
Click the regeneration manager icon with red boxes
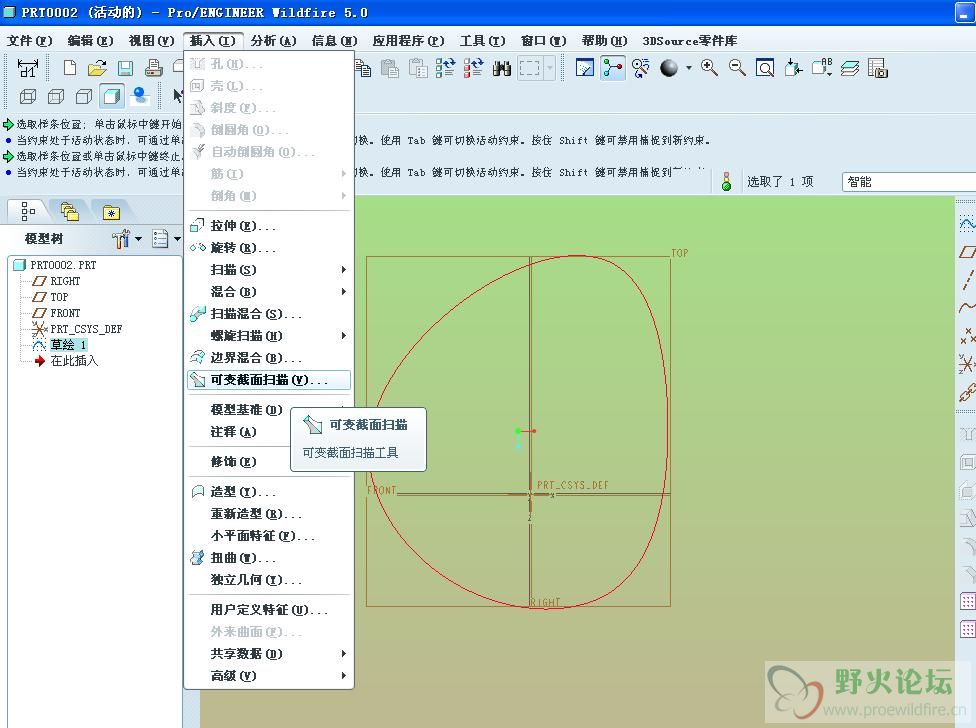pyautogui.click(x=473, y=68)
